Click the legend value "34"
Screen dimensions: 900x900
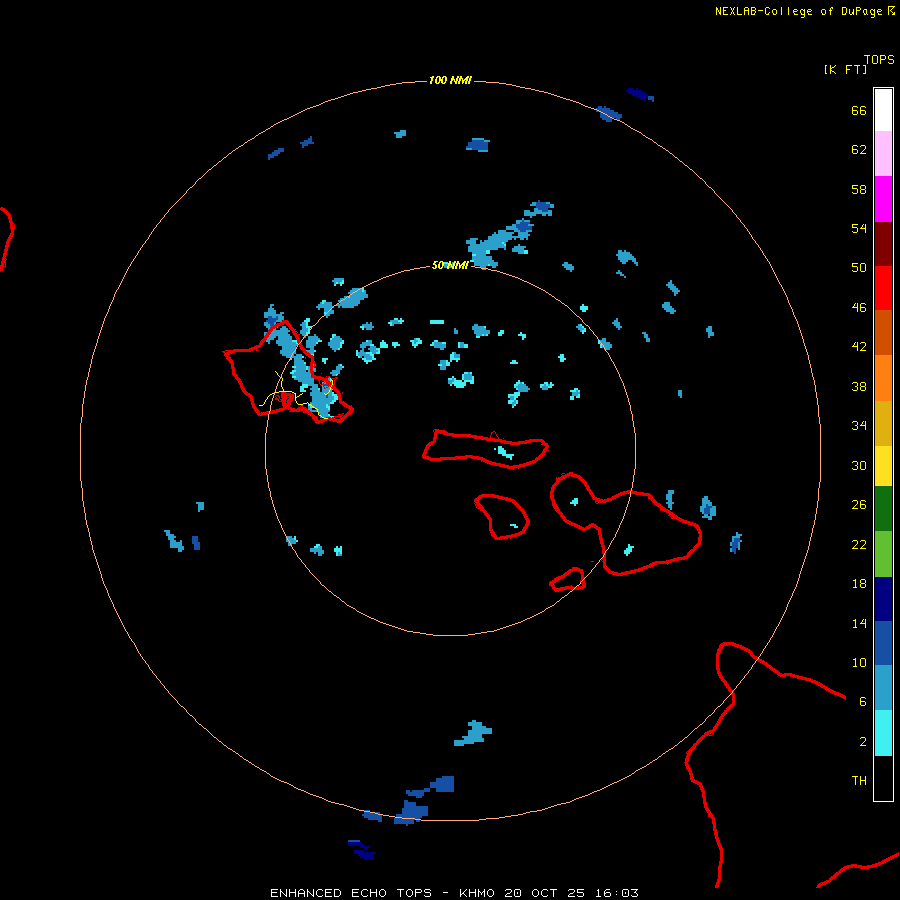pos(859,426)
